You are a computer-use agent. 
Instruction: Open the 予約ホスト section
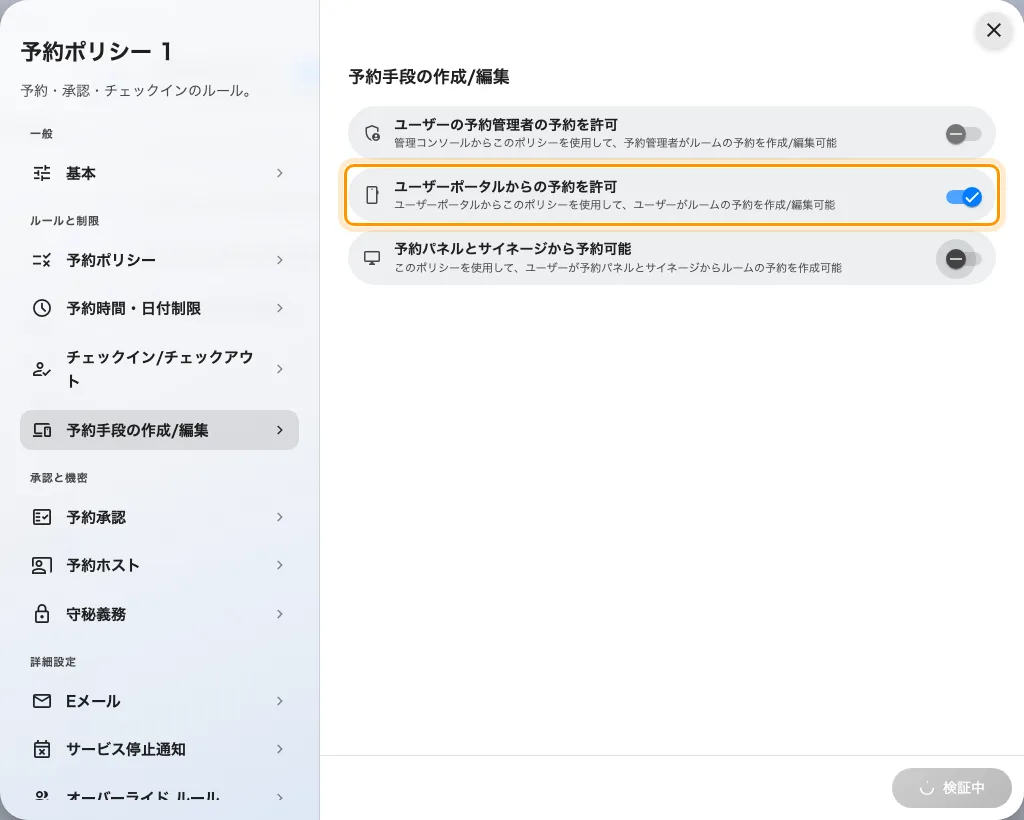tap(159, 565)
